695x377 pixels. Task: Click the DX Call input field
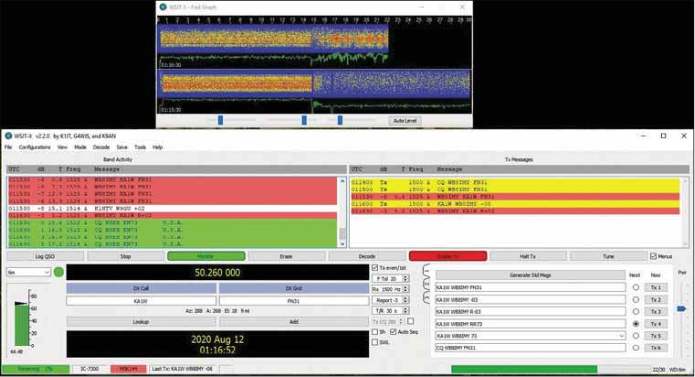click(x=141, y=301)
